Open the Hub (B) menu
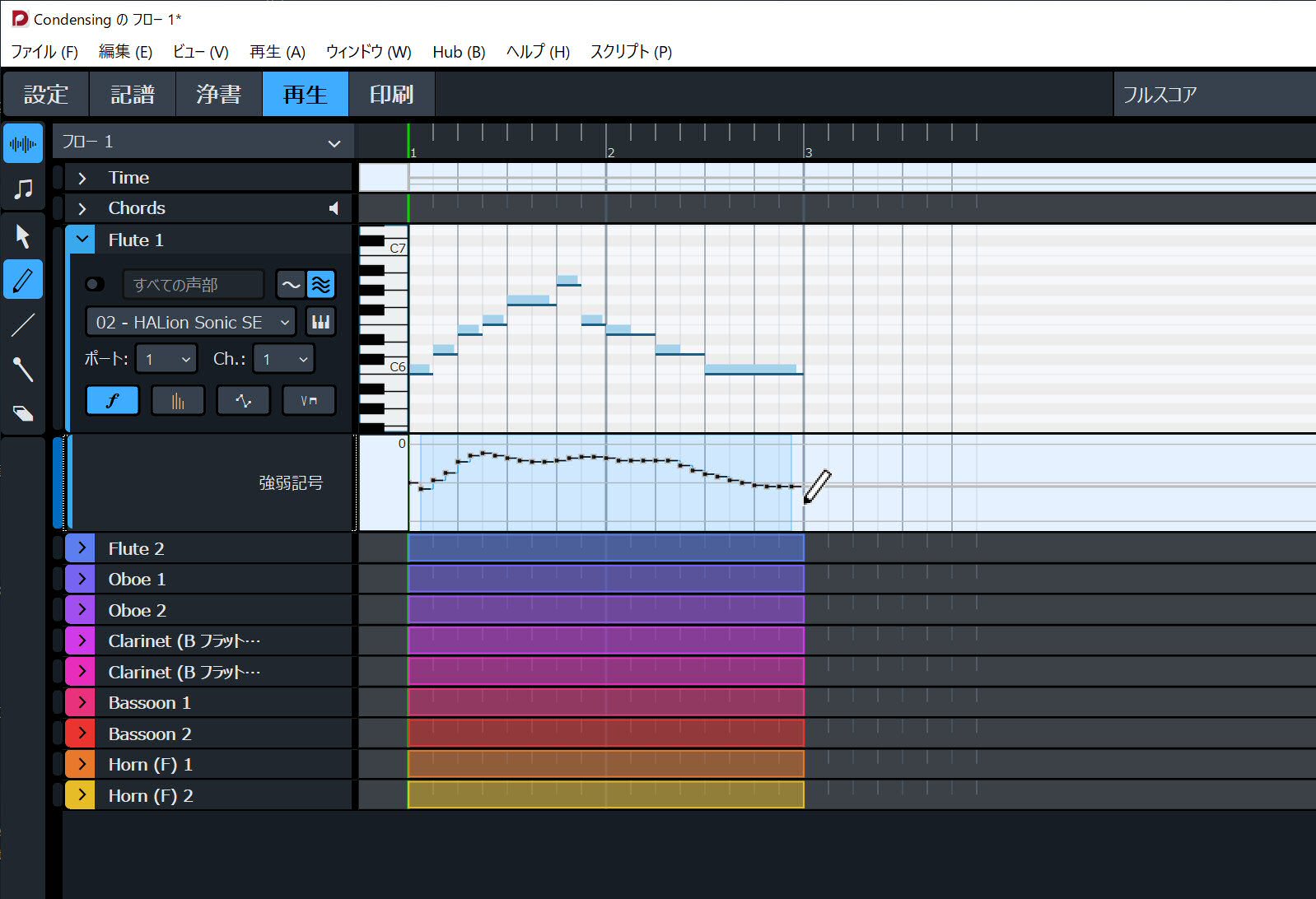This screenshot has width=1316, height=899. [459, 52]
